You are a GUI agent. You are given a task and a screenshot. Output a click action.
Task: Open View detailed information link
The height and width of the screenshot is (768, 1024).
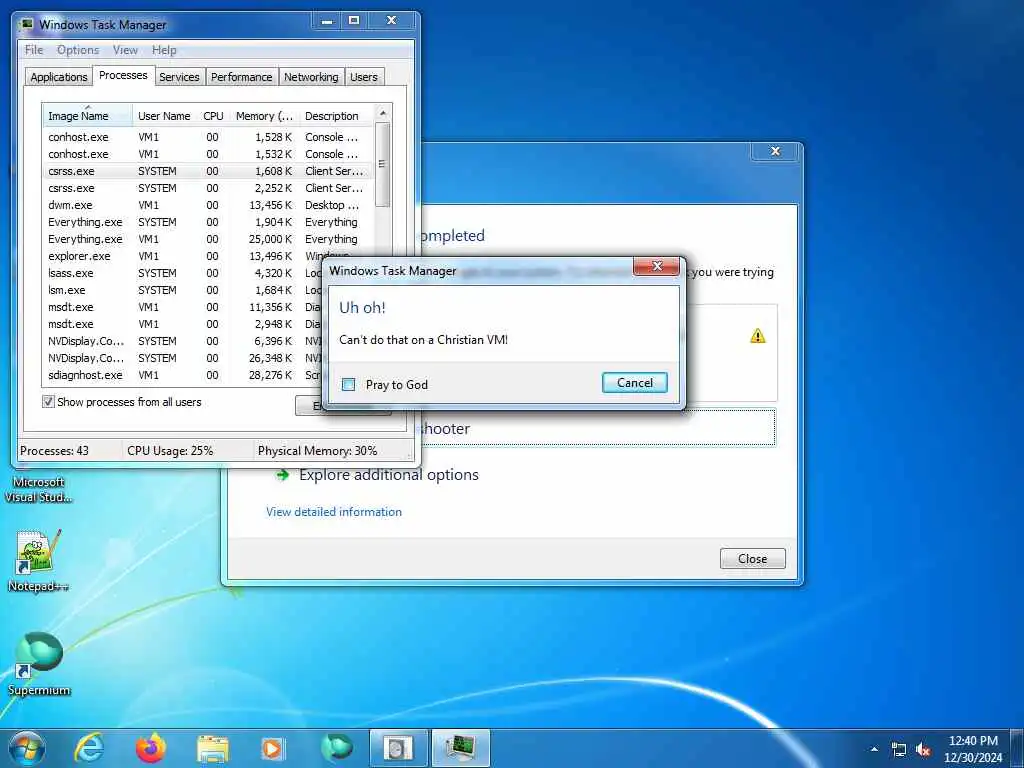tap(334, 511)
